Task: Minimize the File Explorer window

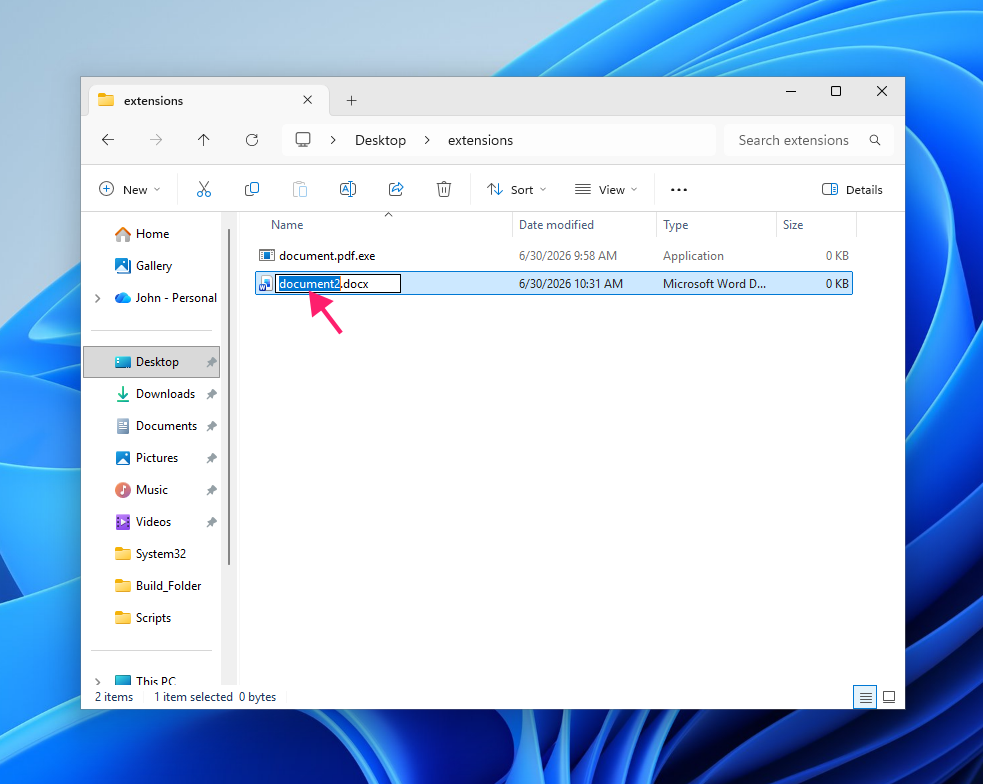Action: [791, 91]
